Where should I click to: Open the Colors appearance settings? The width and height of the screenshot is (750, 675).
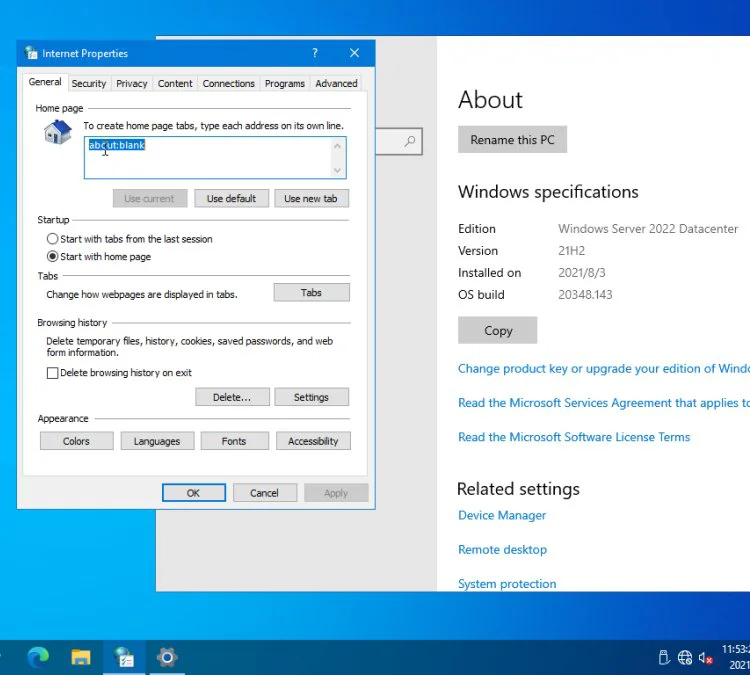click(76, 441)
